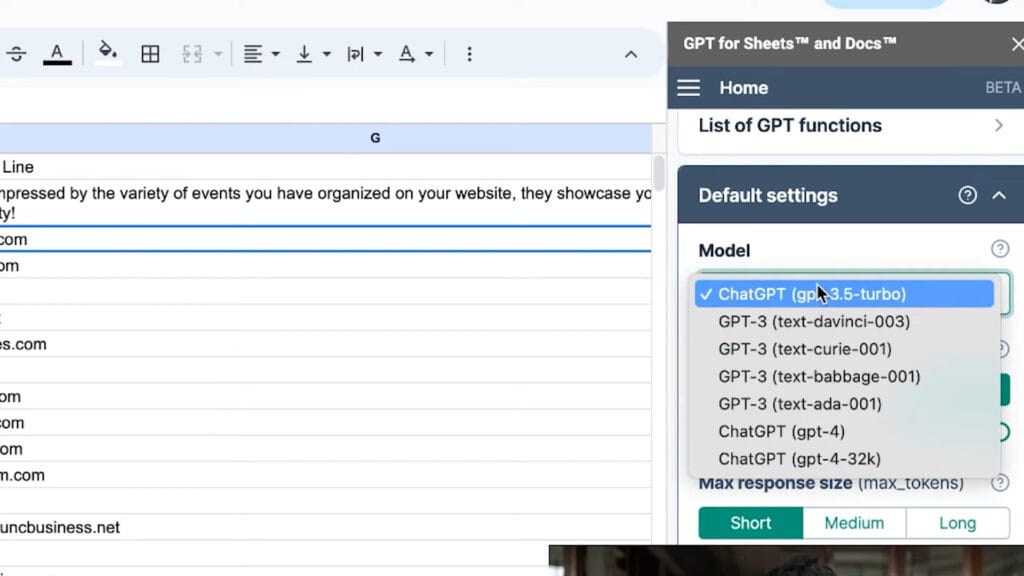The image size is (1024, 576).
Task: Click cell containing 'uncbusiness.net'
Action: click(x=325, y=527)
